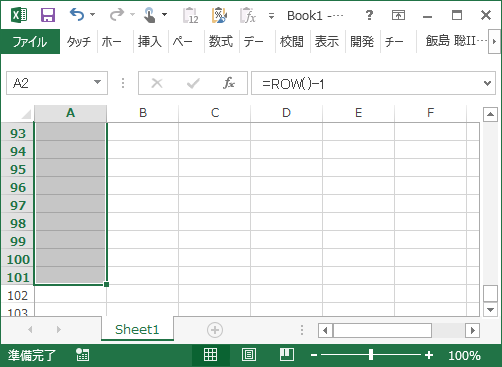Screen dimensions: 502x367
Task: Expand the touch mode dropdown arrow
Action: (x=164, y=15)
